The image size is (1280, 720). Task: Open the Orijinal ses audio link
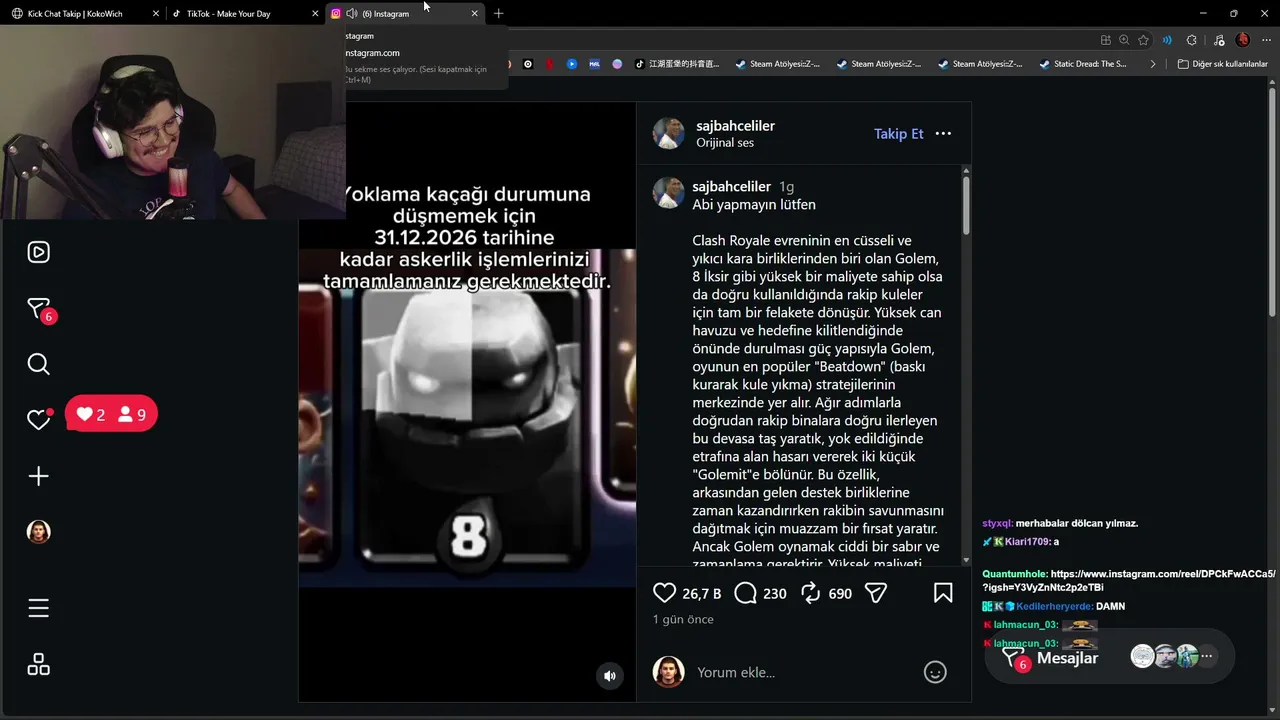(x=725, y=143)
